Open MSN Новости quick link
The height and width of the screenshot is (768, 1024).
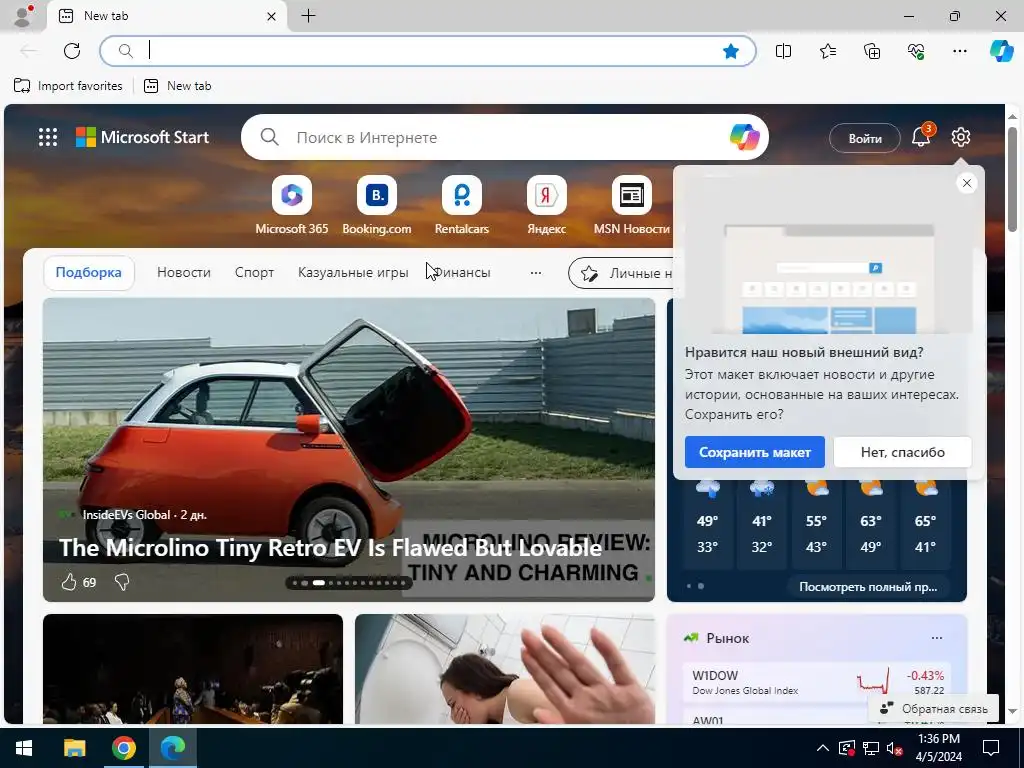click(632, 205)
